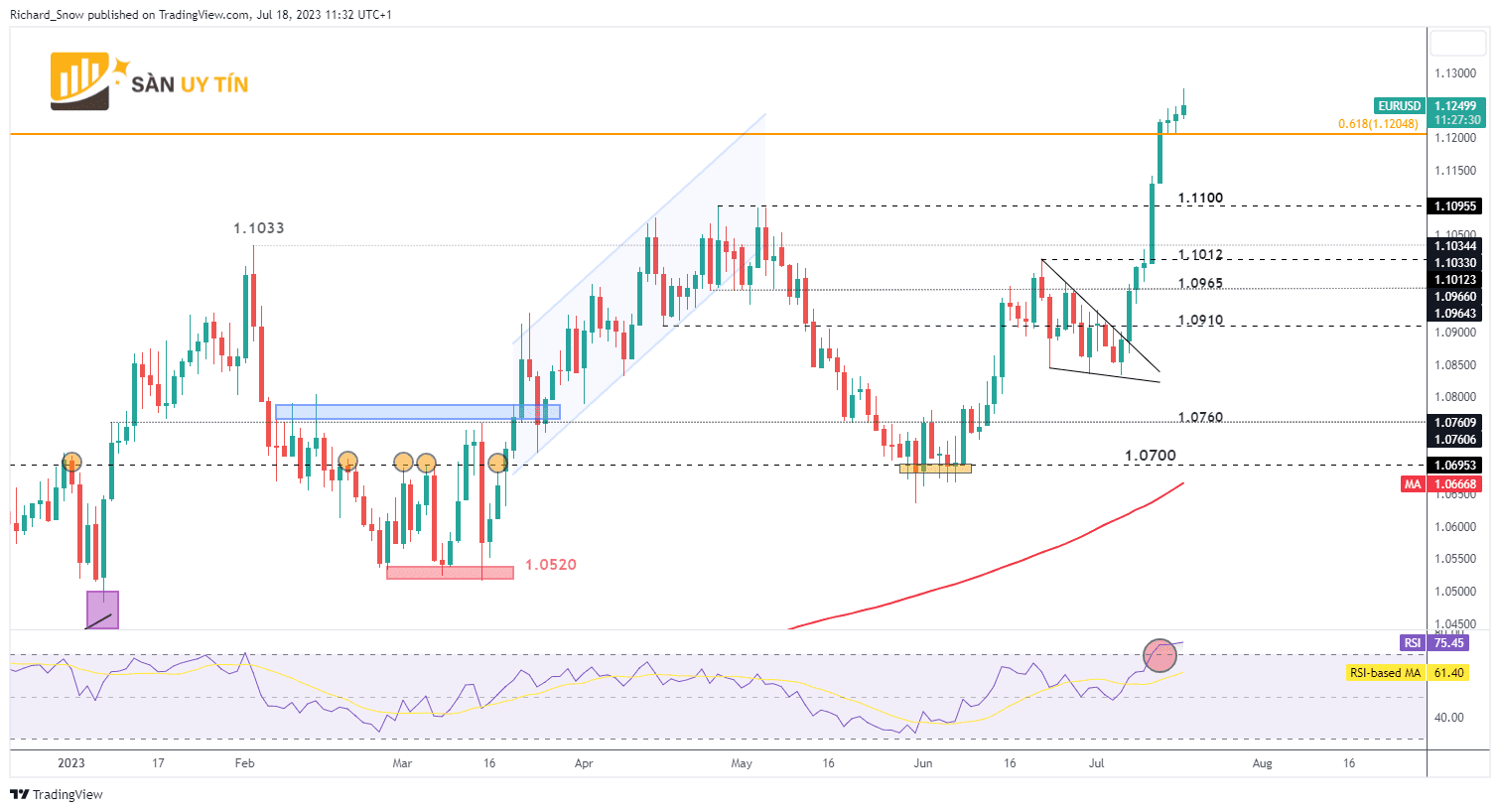Image resolution: width=1500 pixels, height=812 pixels.
Task: Click the TradingView logo at the bottom
Action: pos(57,794)
